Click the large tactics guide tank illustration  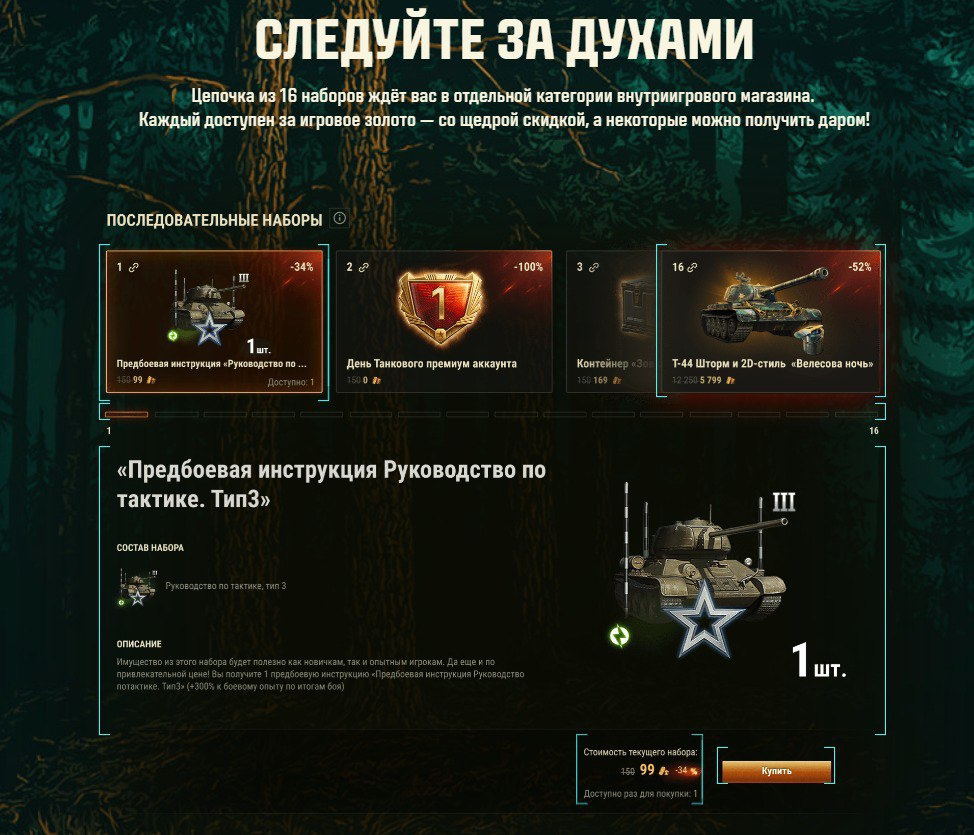(702, 568)
